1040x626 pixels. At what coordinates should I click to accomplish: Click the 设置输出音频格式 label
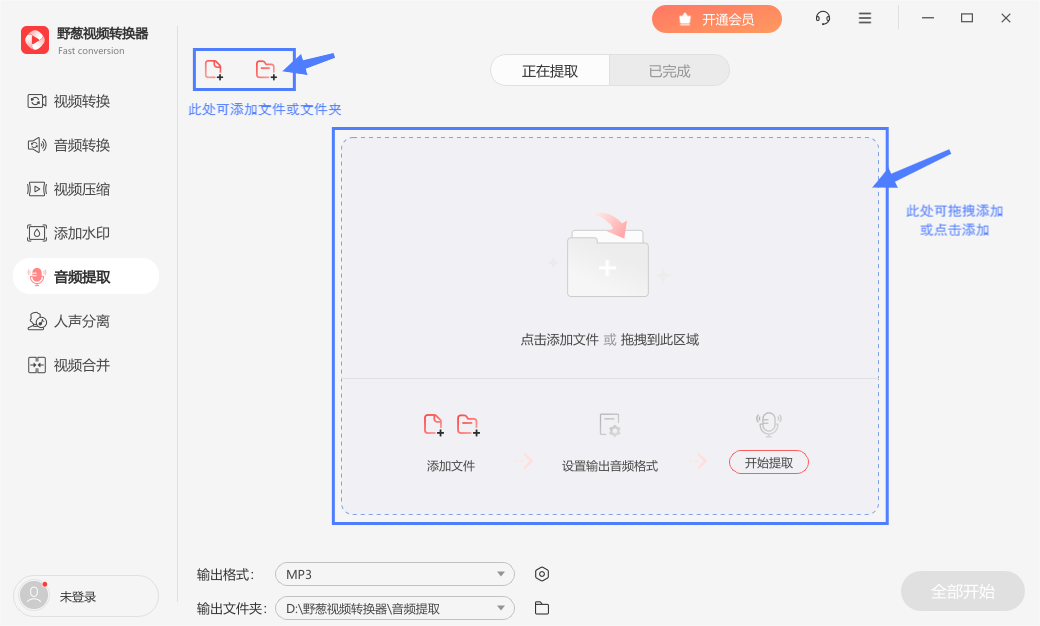610,466
